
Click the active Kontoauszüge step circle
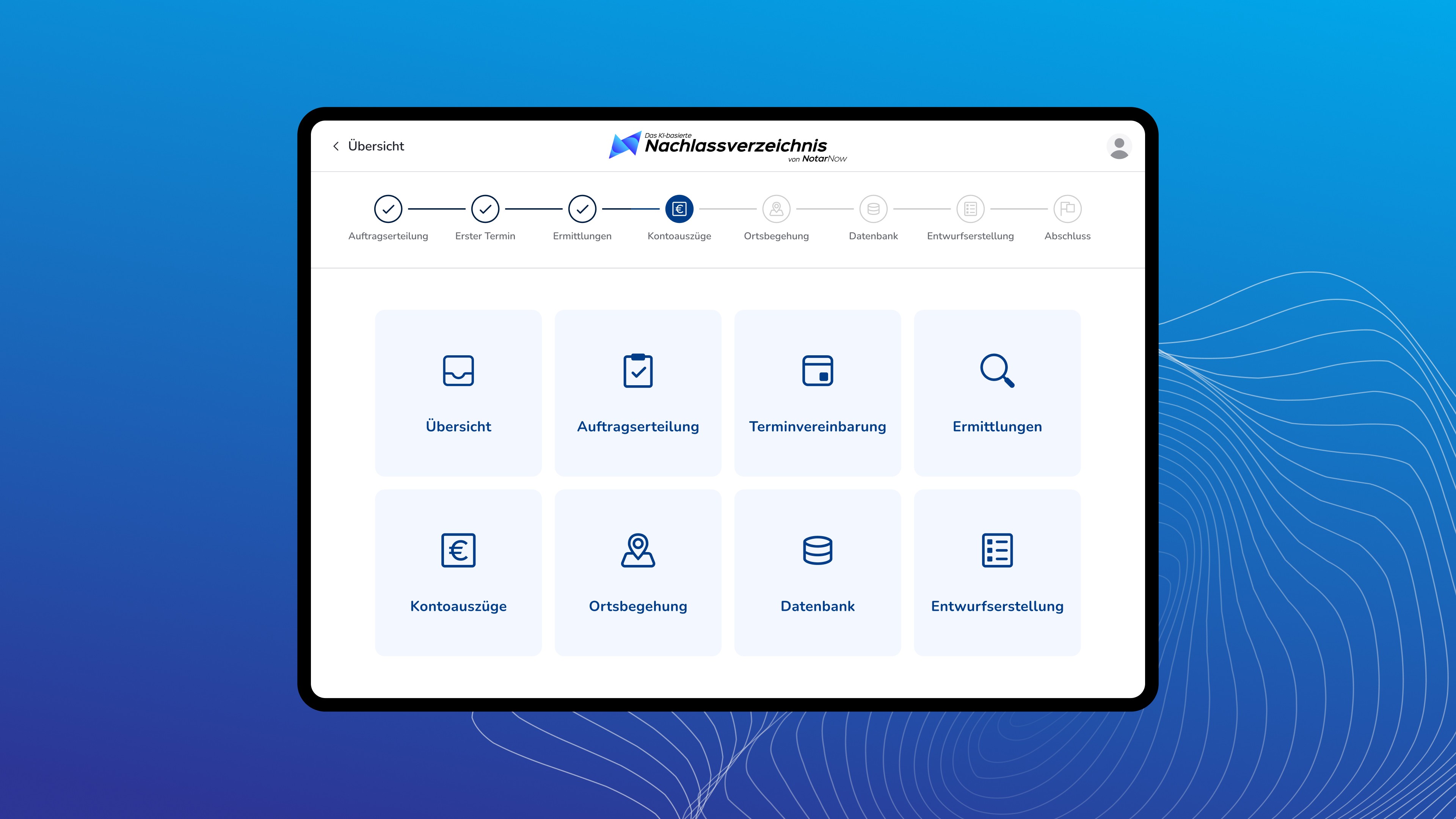[679, 209]
